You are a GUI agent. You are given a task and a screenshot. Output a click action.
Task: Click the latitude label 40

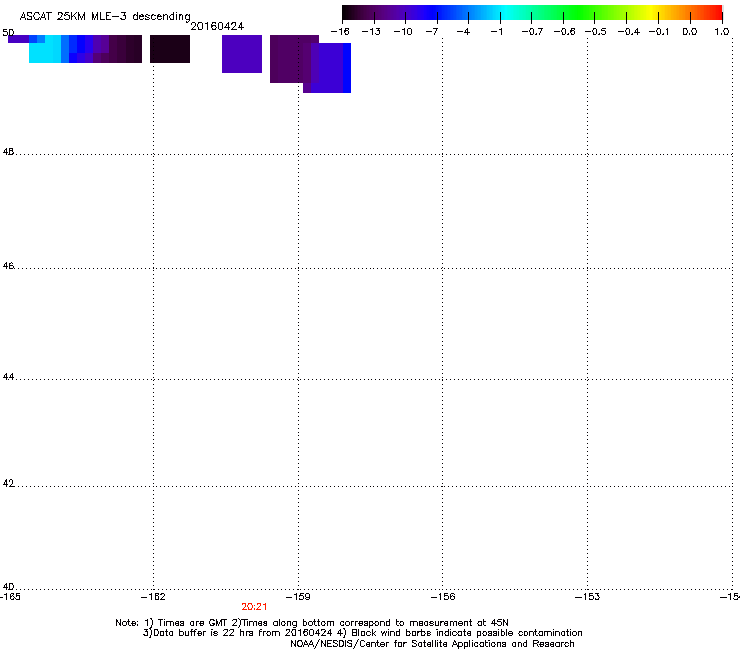point(8,587)
